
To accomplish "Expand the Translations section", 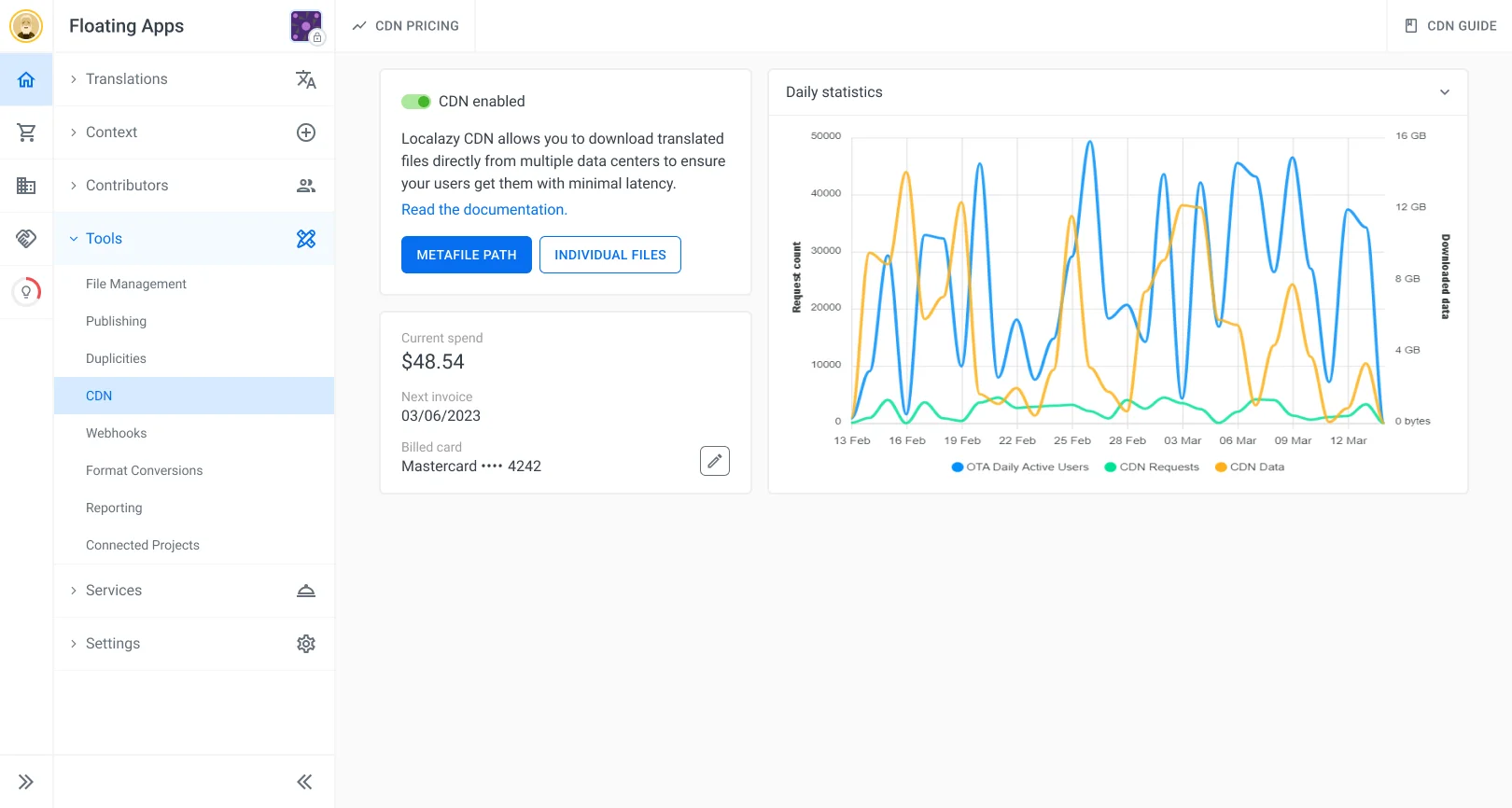I will 127,79.
